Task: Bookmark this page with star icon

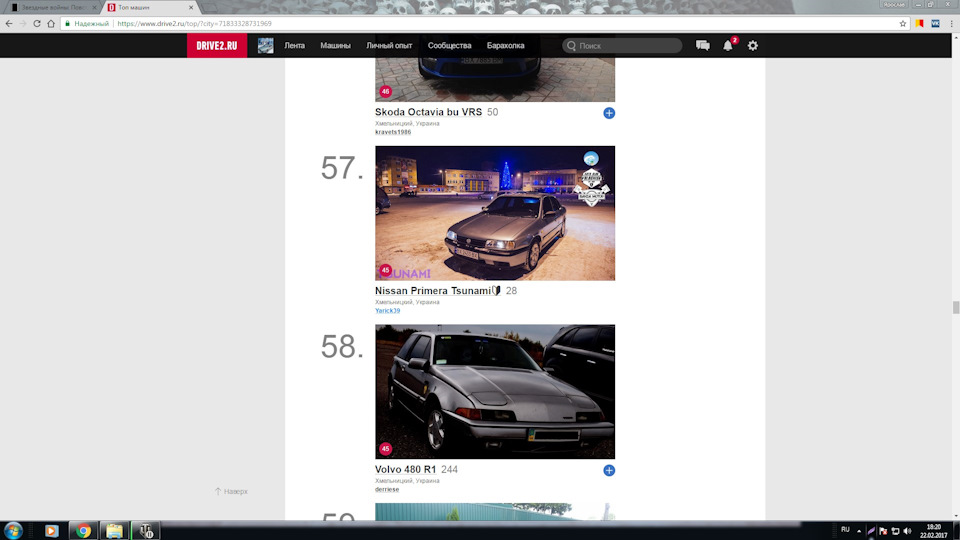Action: pos(902,23)
